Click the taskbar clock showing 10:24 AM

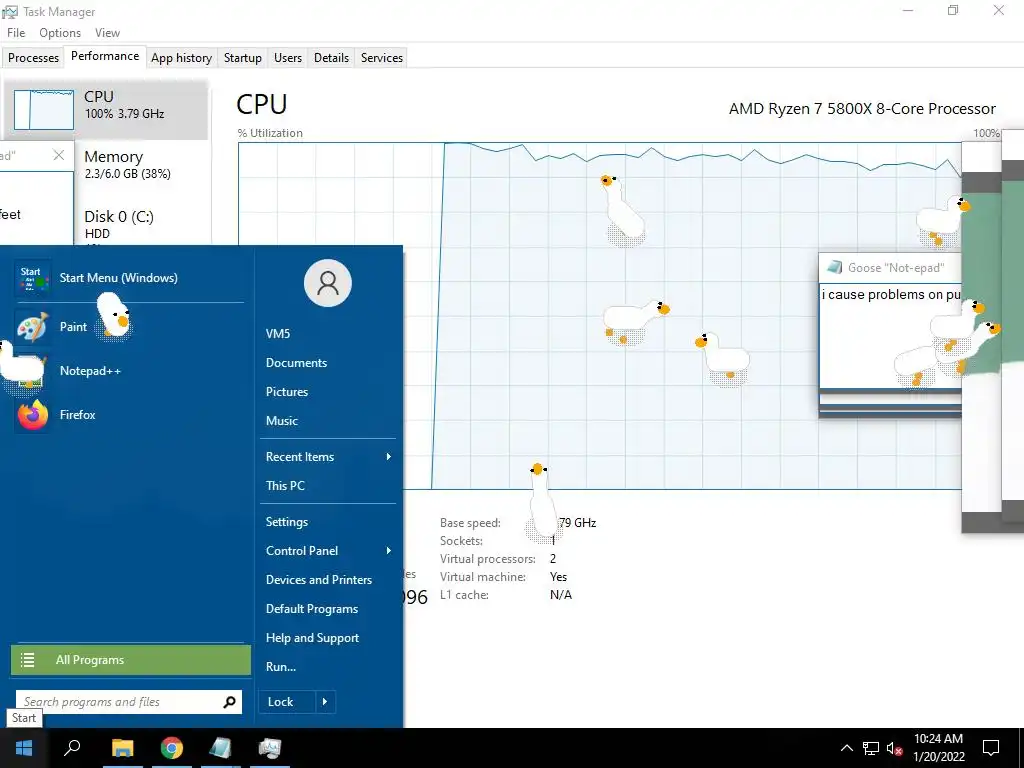pyautogui.click(x=938, y=748)
